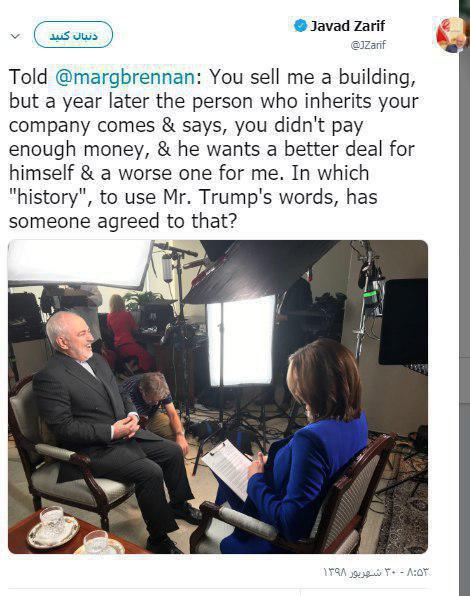
Task: Click the Persian follow button
Action: tap(73, 35)
